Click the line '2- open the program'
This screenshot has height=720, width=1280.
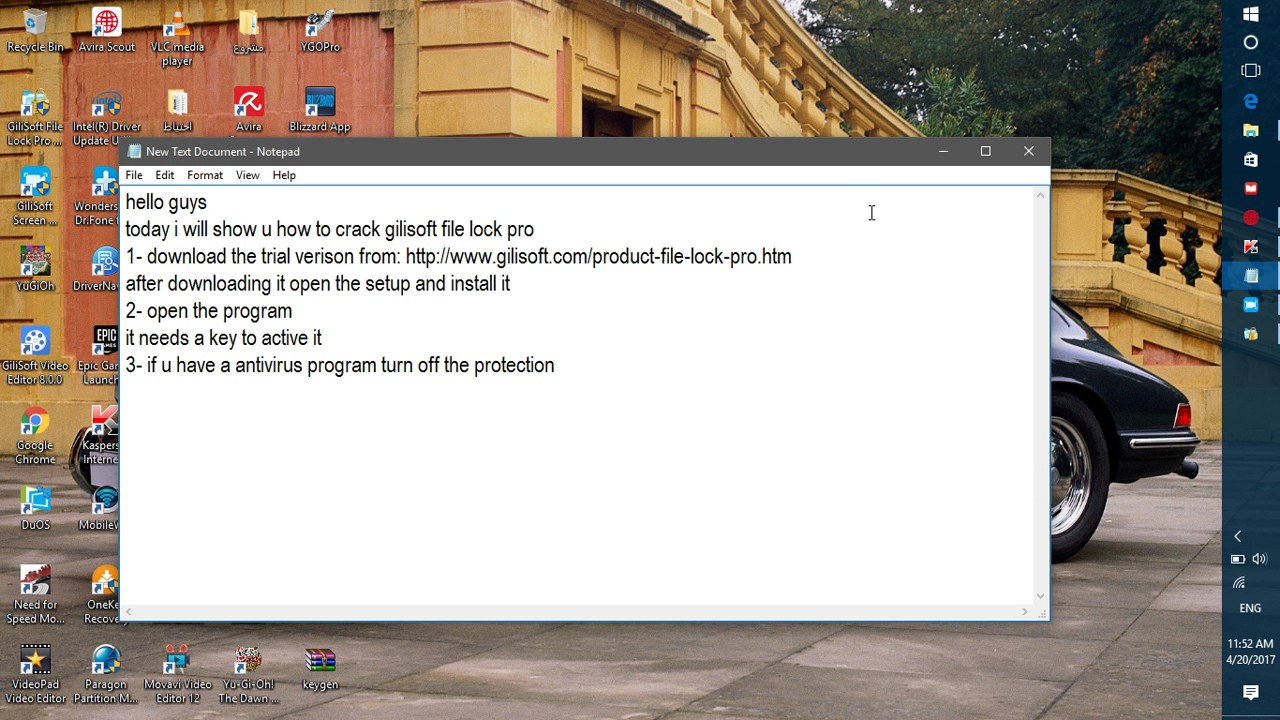209,311
